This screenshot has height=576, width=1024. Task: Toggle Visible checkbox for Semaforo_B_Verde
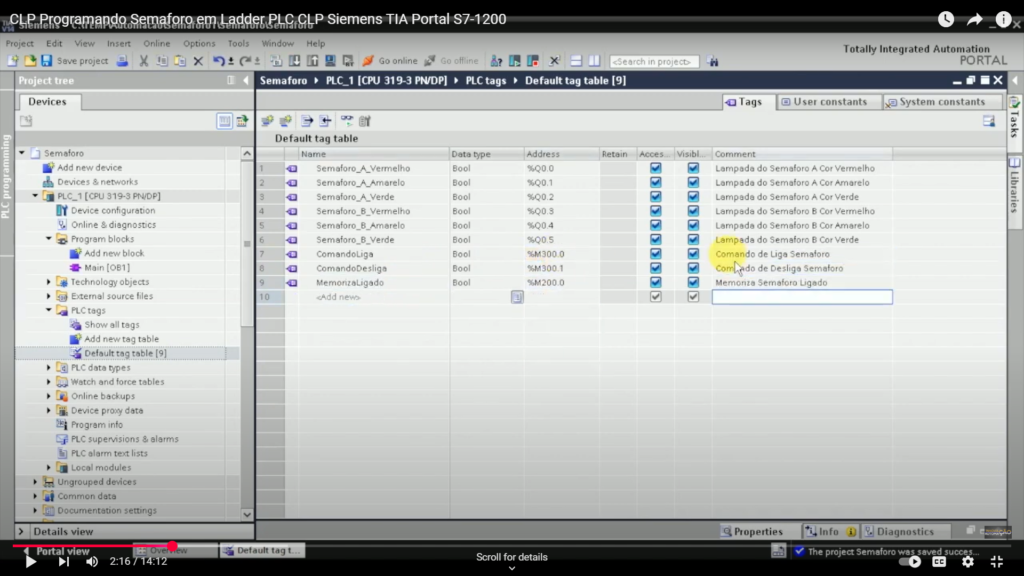point(693,240)
